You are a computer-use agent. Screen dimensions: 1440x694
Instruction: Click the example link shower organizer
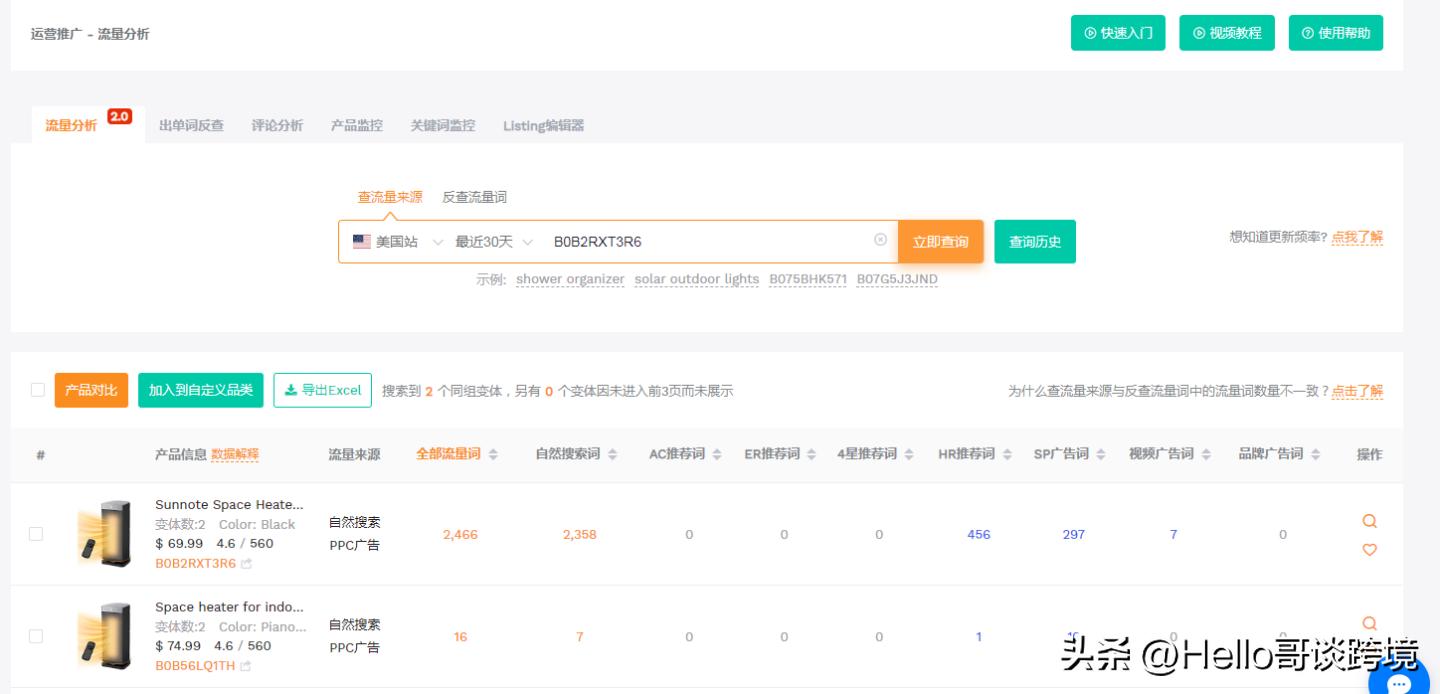[569, 279]
